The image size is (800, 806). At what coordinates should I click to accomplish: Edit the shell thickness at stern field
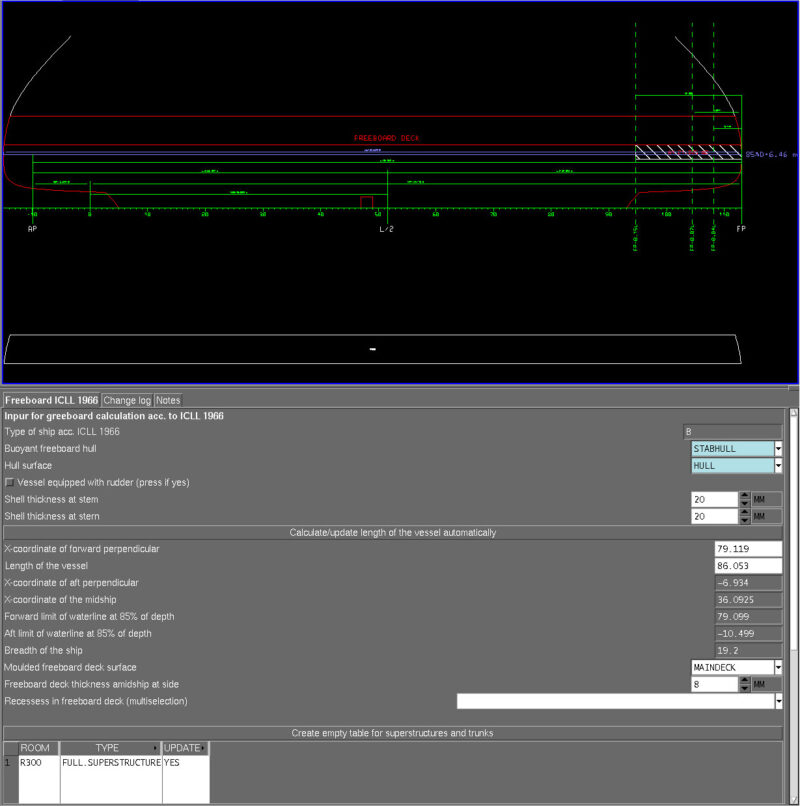coord(715,517)
